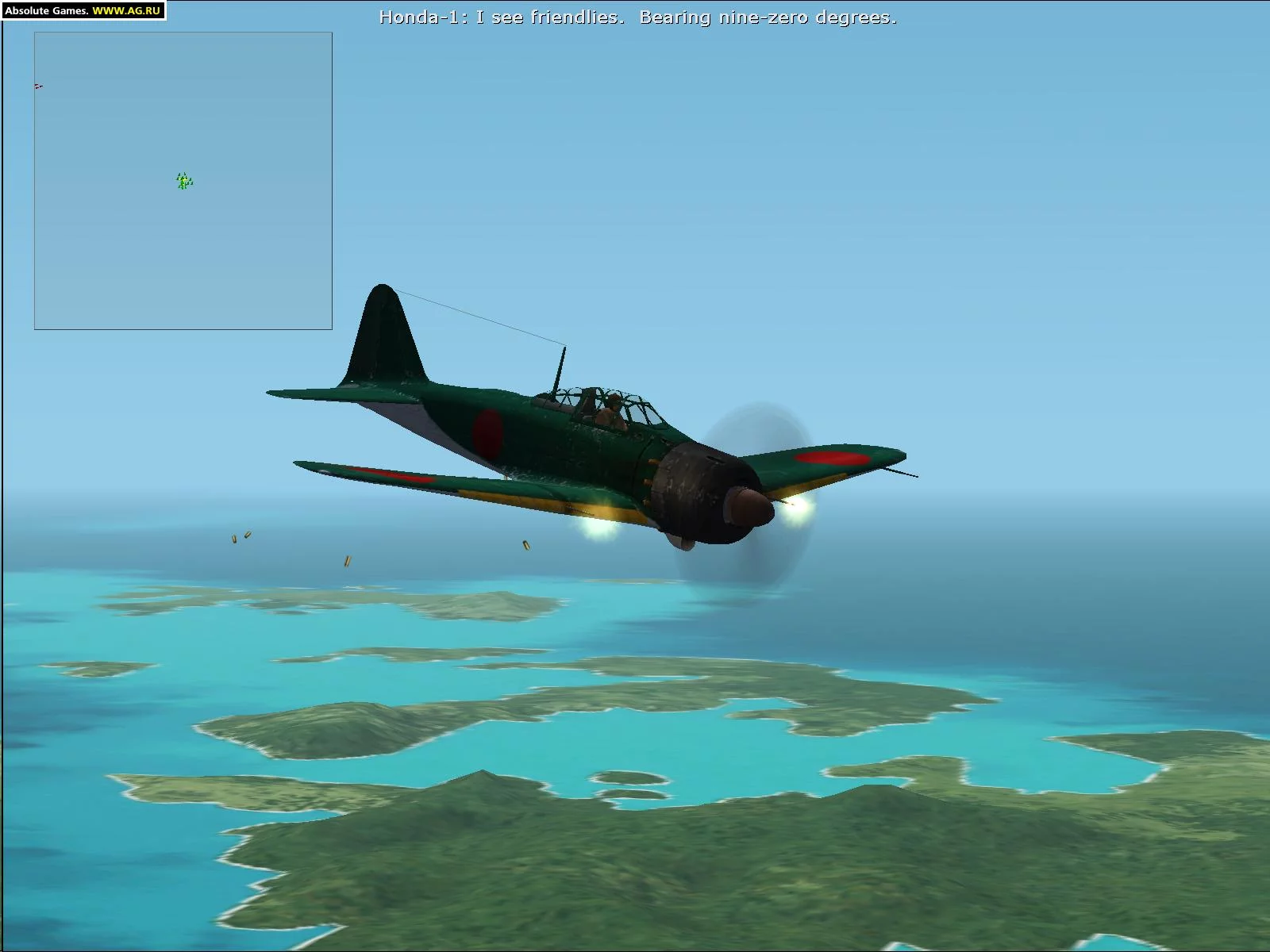Click the tactical minimap display panel
The height and width of the screenshot is (952, 1270).
(x=183, y=181)
